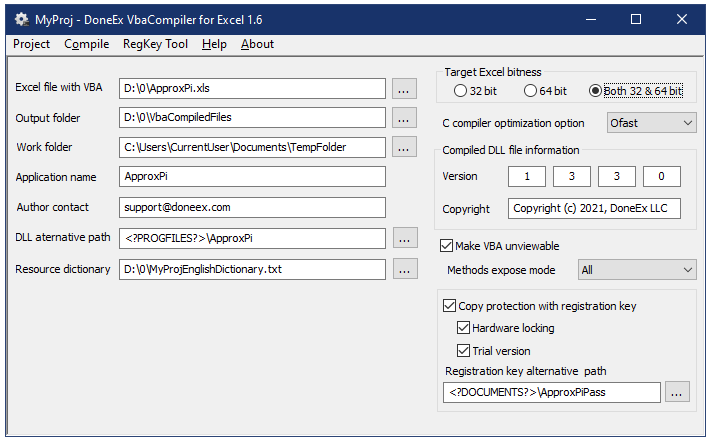The height and width of the screenshot is (441, 715).
Task: Open the About menu
Action: pyautogui.click(x=258, y=44)
